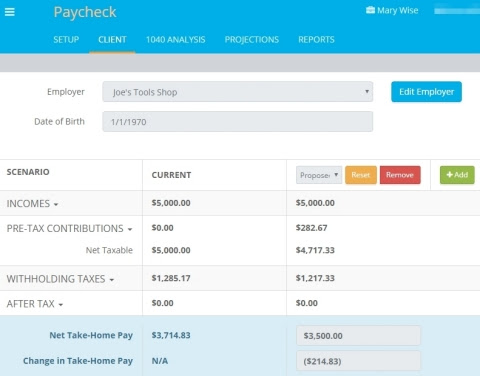Expand the INCOMES section
480x376 pixels.
32,203
